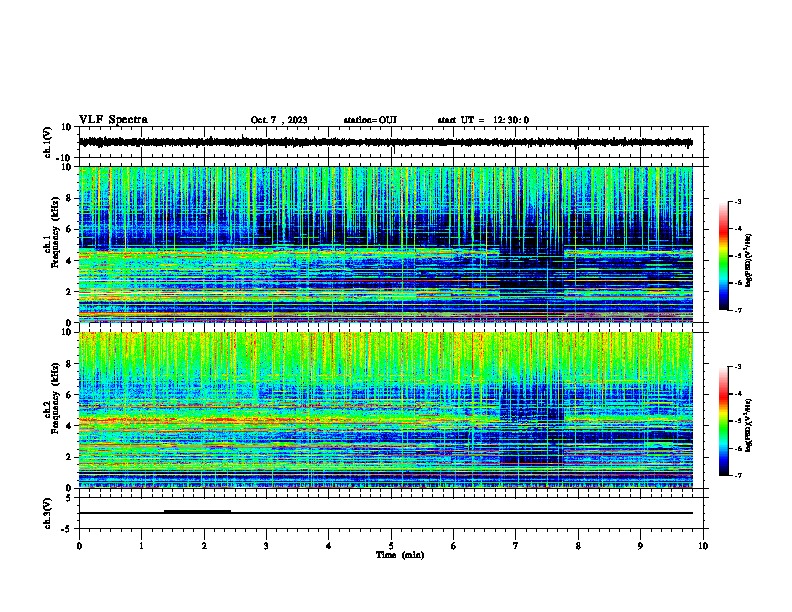Click the ch.1 frequency tick label "2"
Image resolution: width=792 pixels, height=612 pixels.
69,291
